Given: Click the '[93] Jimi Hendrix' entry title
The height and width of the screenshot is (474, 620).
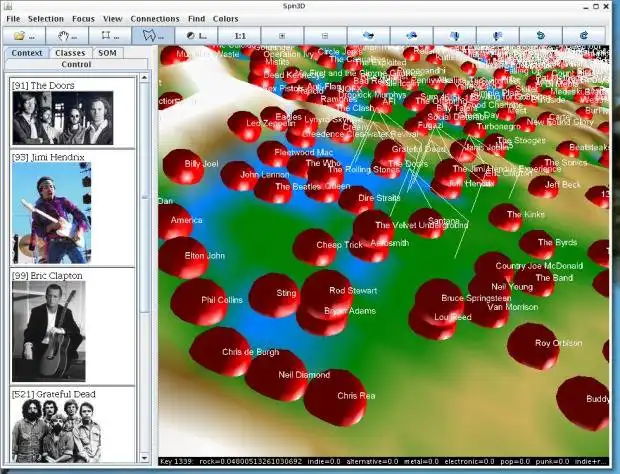Looking at the screenshot, I should (x=48, y=157).
